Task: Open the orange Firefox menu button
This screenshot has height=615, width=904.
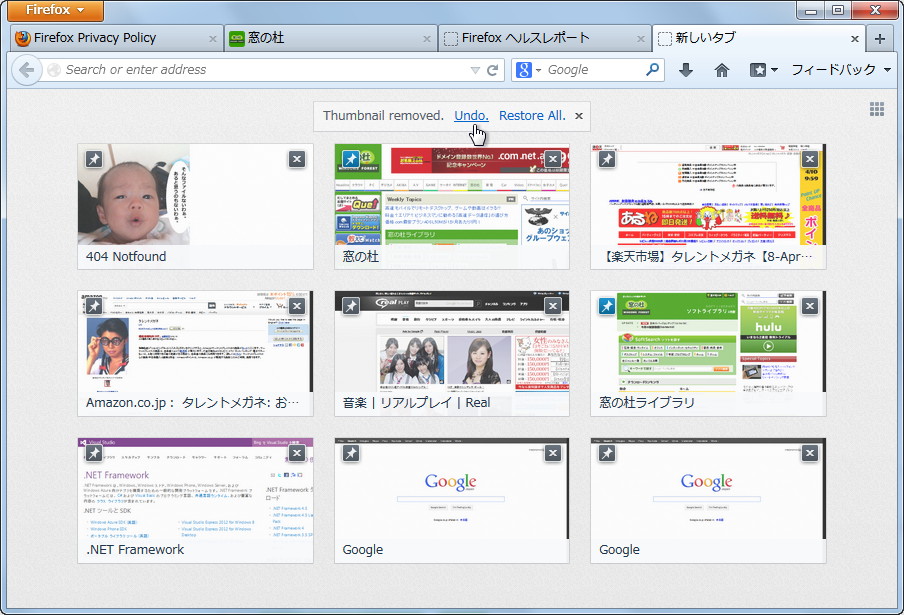Action: click(54, 11)
